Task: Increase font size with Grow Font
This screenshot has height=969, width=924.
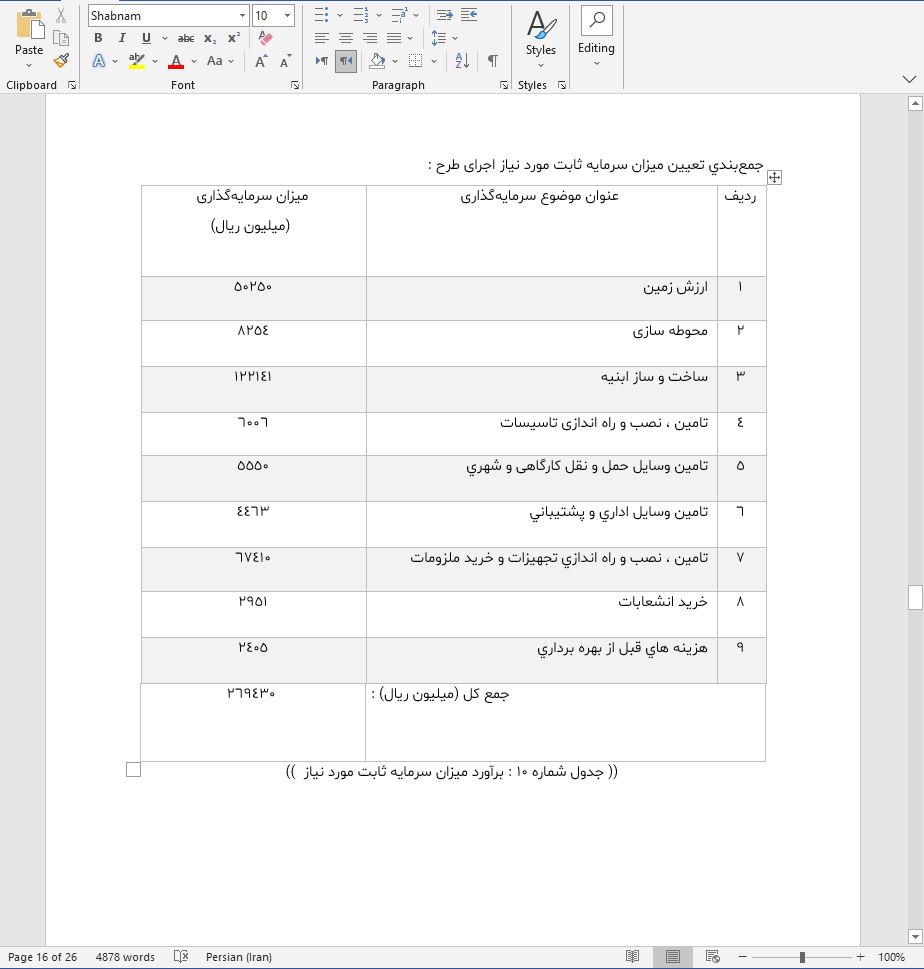Action: tap(261, 61)
